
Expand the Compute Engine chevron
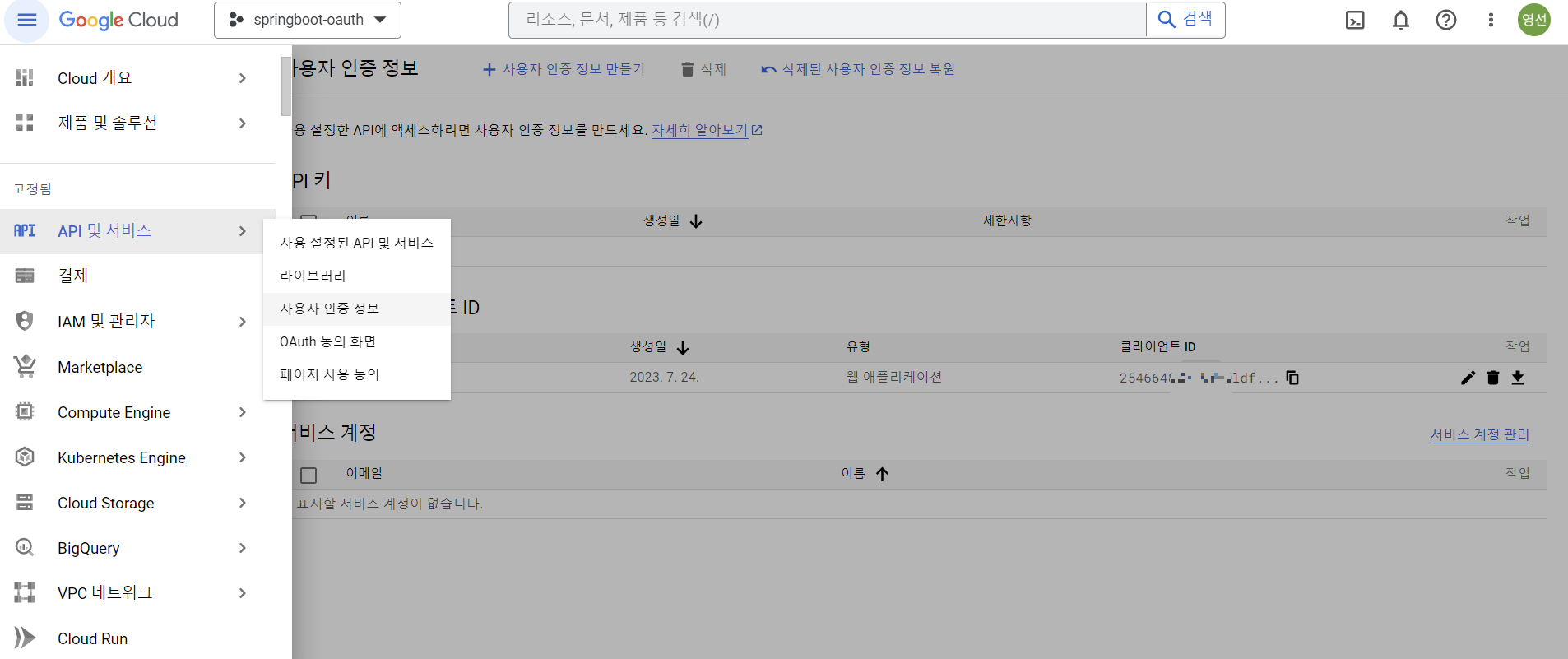pos(242,412)
